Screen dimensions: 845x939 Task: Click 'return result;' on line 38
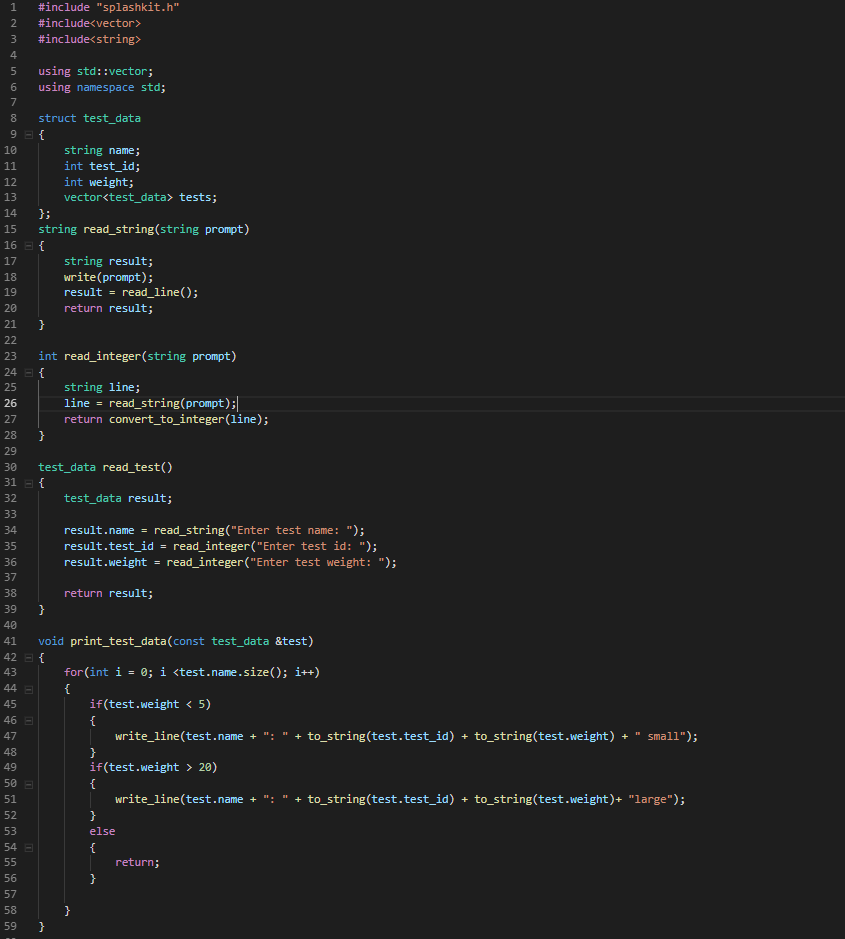pos(108,593)
